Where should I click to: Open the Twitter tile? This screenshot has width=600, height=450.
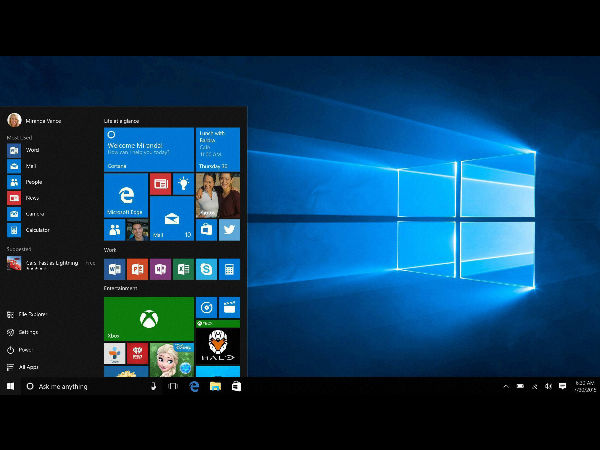pos(230,230)
